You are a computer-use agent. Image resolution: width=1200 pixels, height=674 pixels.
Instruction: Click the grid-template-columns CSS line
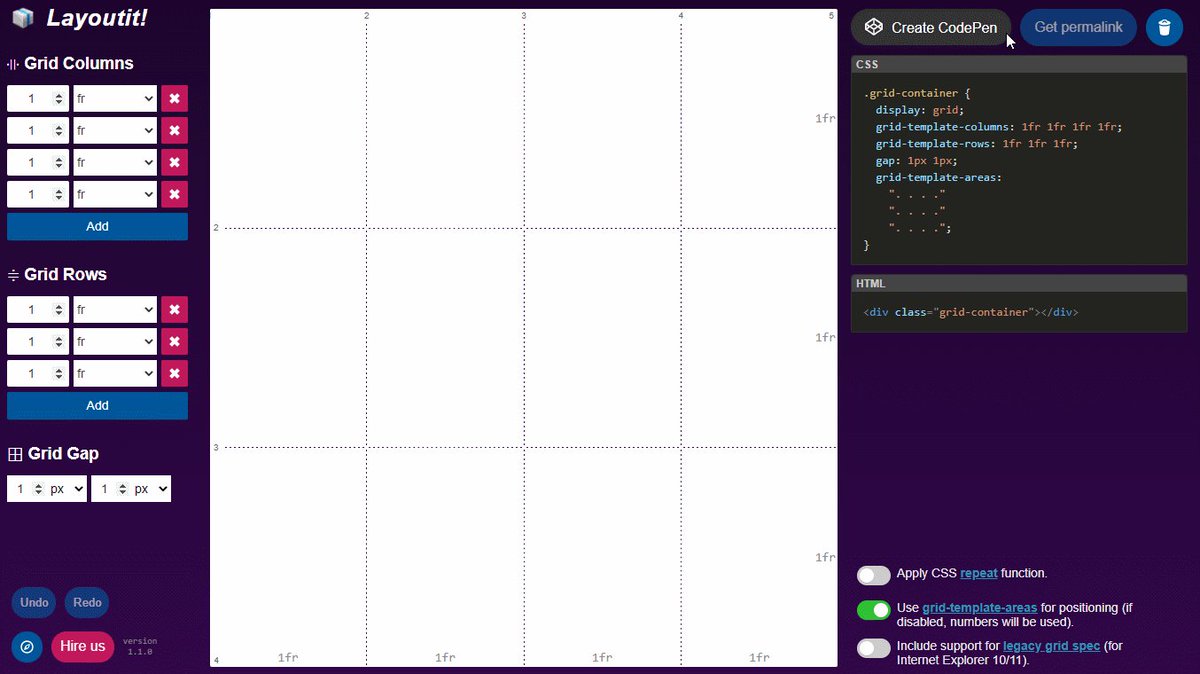point(999,127)
